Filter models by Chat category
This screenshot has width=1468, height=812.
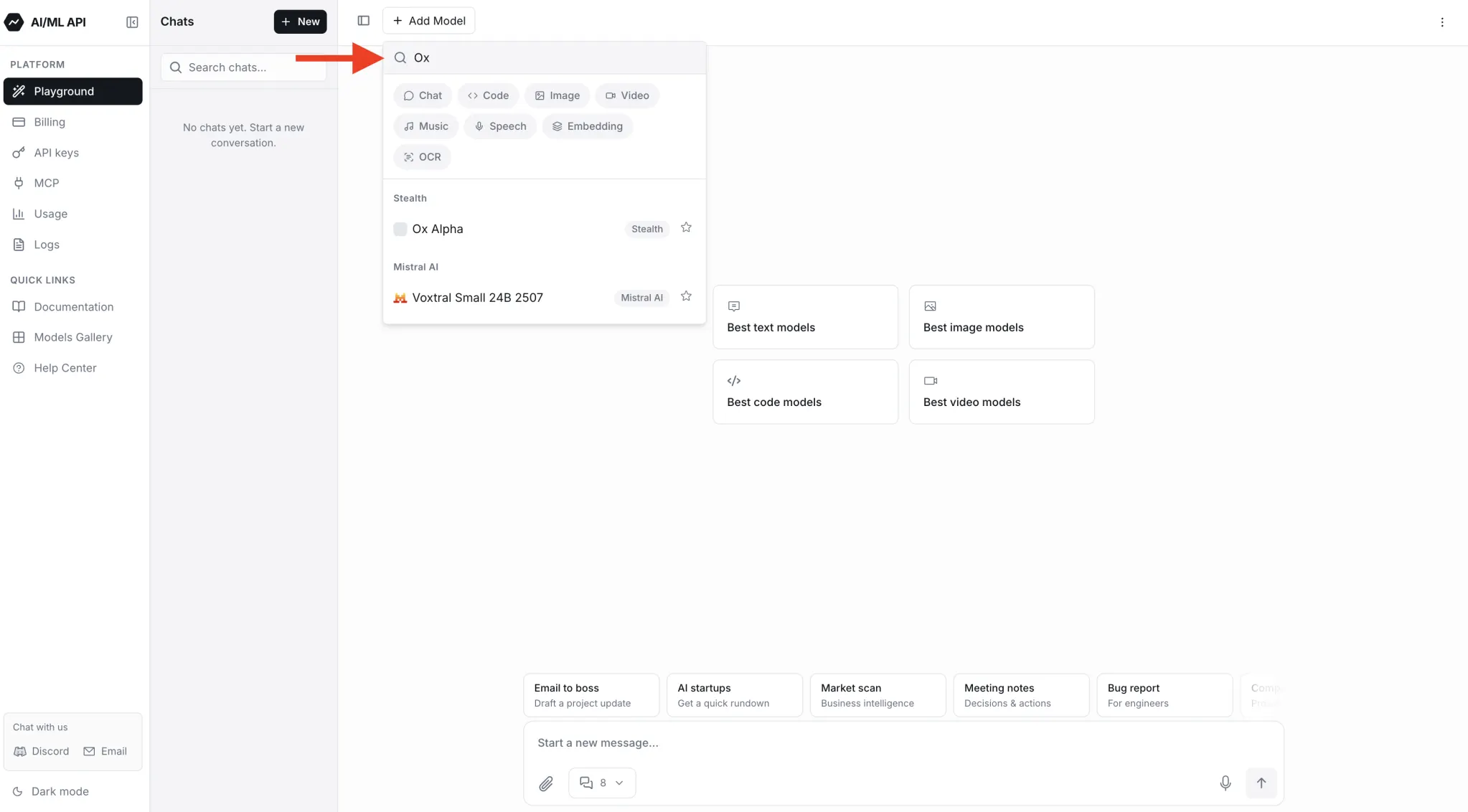(x=423, y=95)
